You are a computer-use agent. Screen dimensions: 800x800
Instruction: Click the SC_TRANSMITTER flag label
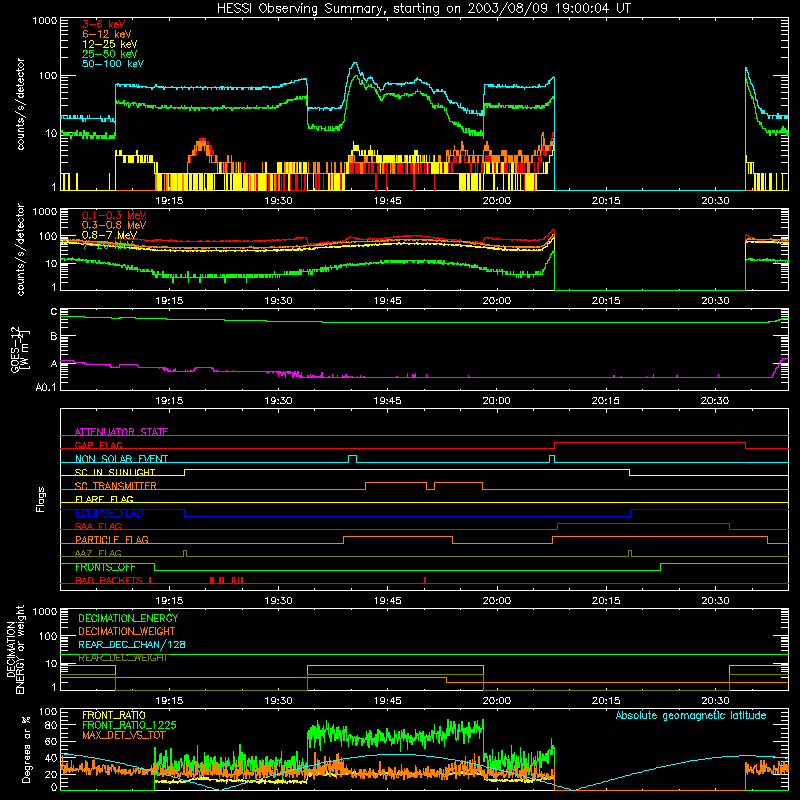[116, 485]
